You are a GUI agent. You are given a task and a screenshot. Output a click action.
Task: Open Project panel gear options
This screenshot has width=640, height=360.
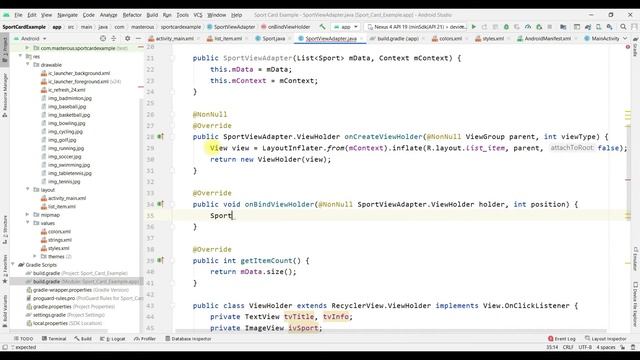pyautogui.click(x=127, y=38)
